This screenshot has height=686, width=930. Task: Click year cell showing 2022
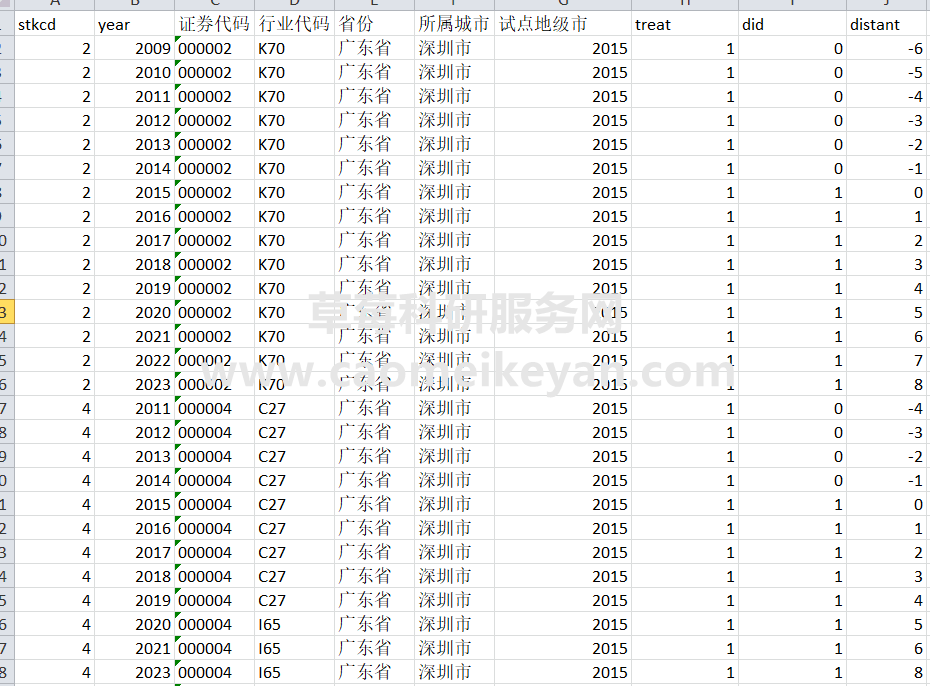coord(134,360)
